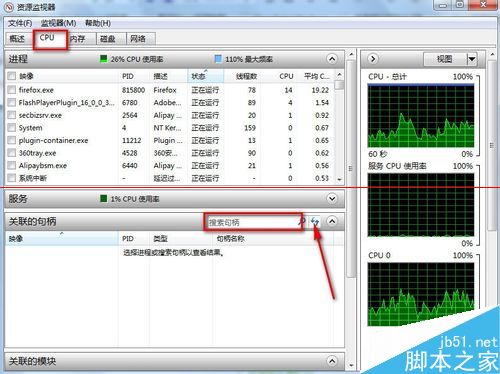The height and width of the screenshot is (374, 500).
Task: Open the 视图 view dropdown arrow
Action: pyautogui.click(x=472, y=59)
